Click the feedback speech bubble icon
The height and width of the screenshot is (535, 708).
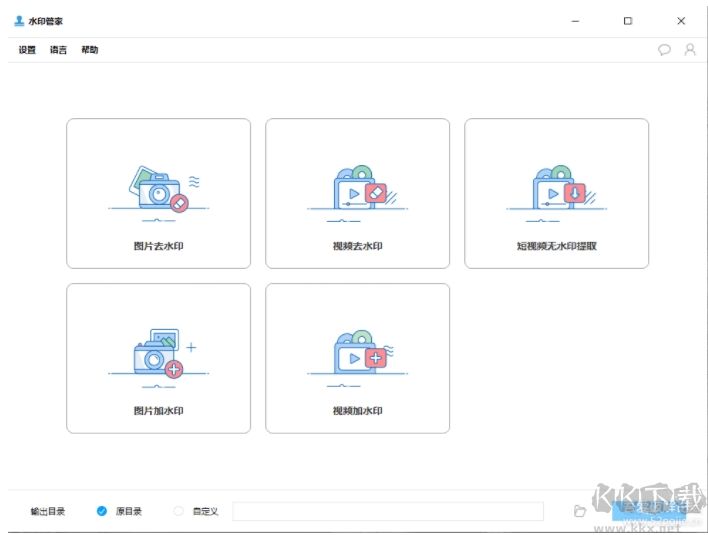pyautogui.click(x=664, y=50)
